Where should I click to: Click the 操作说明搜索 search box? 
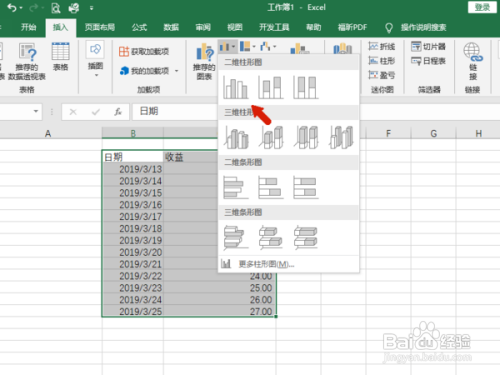click(423, 27)
